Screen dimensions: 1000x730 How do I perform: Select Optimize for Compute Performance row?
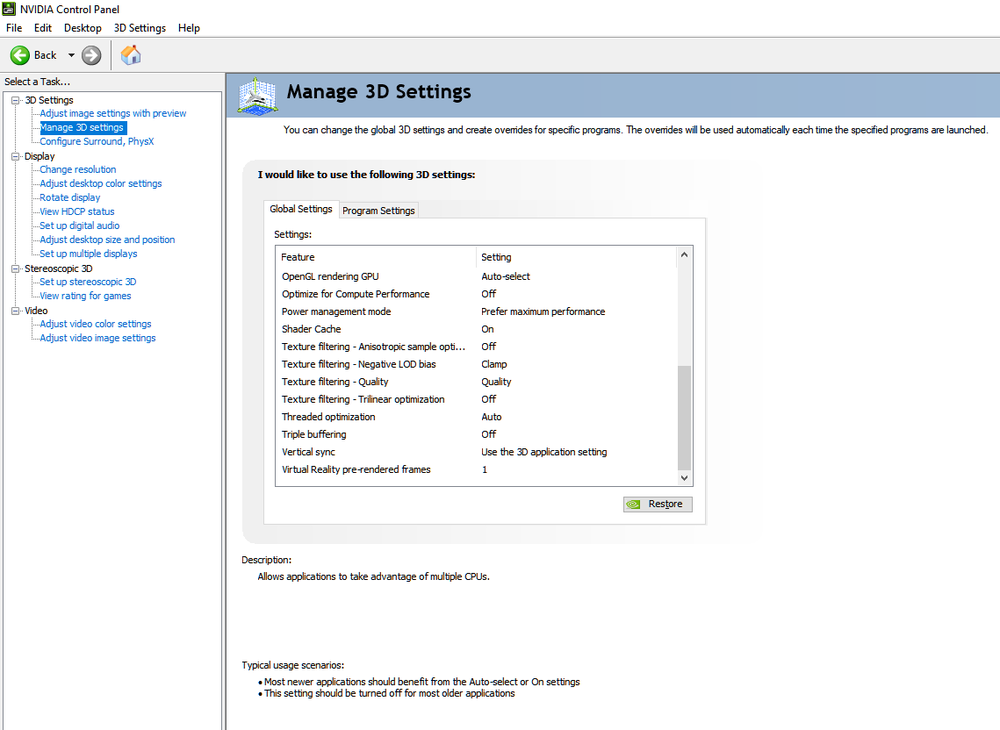[x=476, y=294]
